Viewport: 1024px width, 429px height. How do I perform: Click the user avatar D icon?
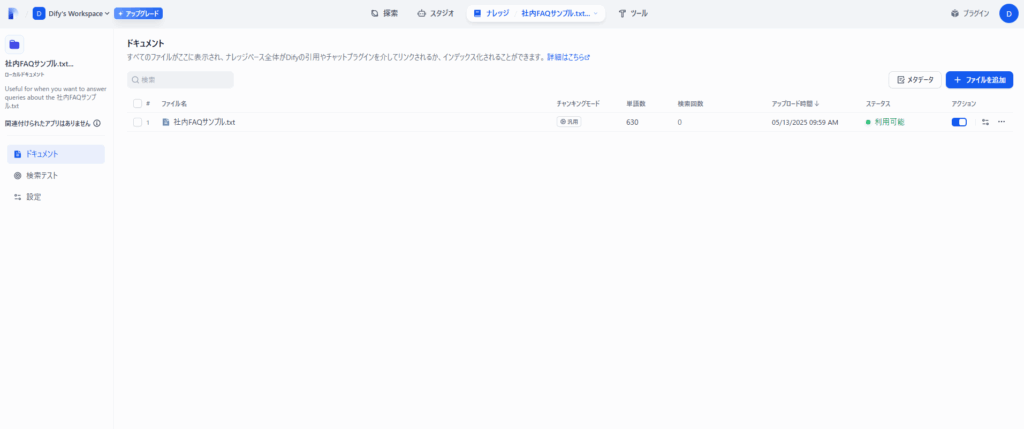(x=1008, y=13)
